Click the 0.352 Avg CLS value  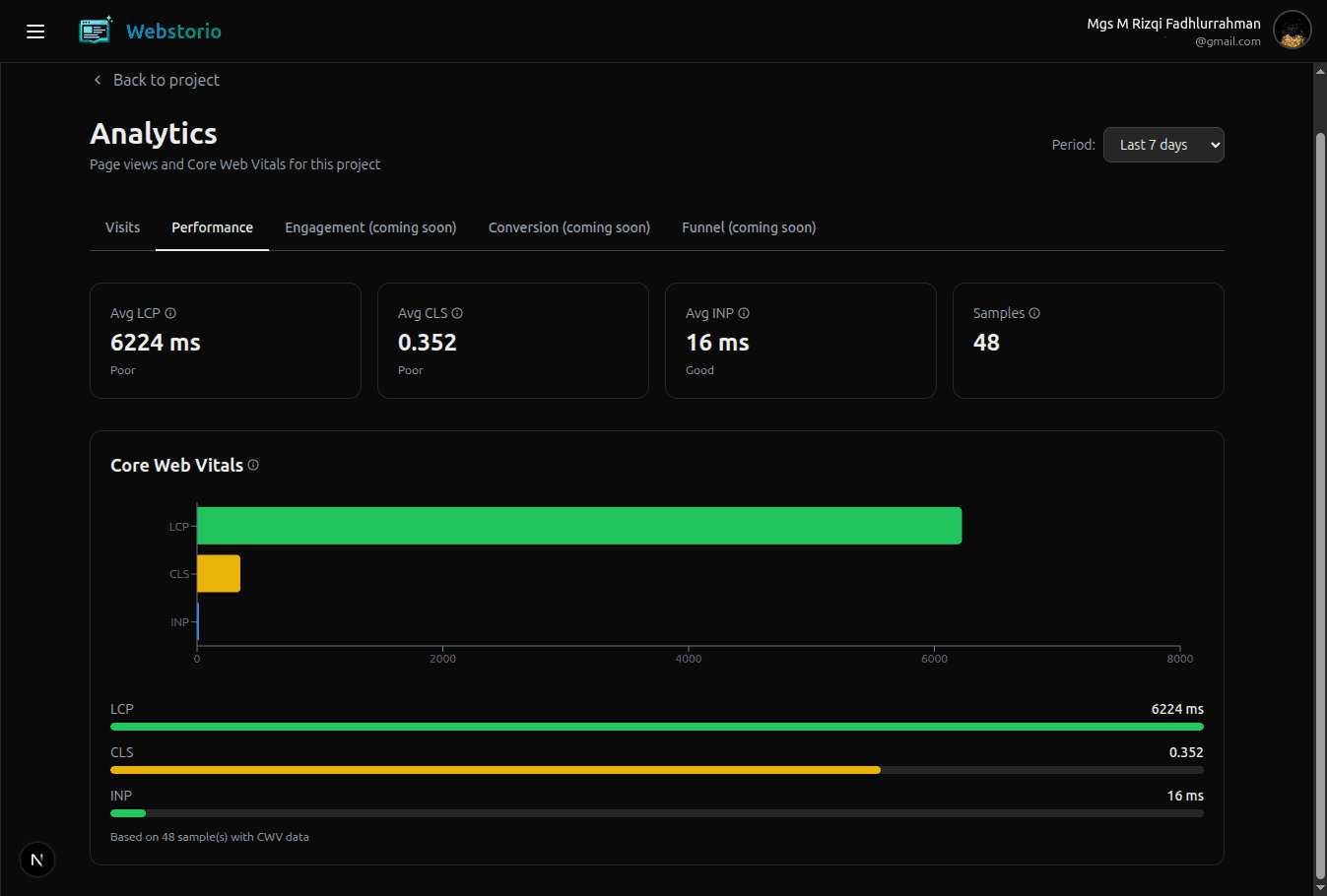[x=428, y=343]
